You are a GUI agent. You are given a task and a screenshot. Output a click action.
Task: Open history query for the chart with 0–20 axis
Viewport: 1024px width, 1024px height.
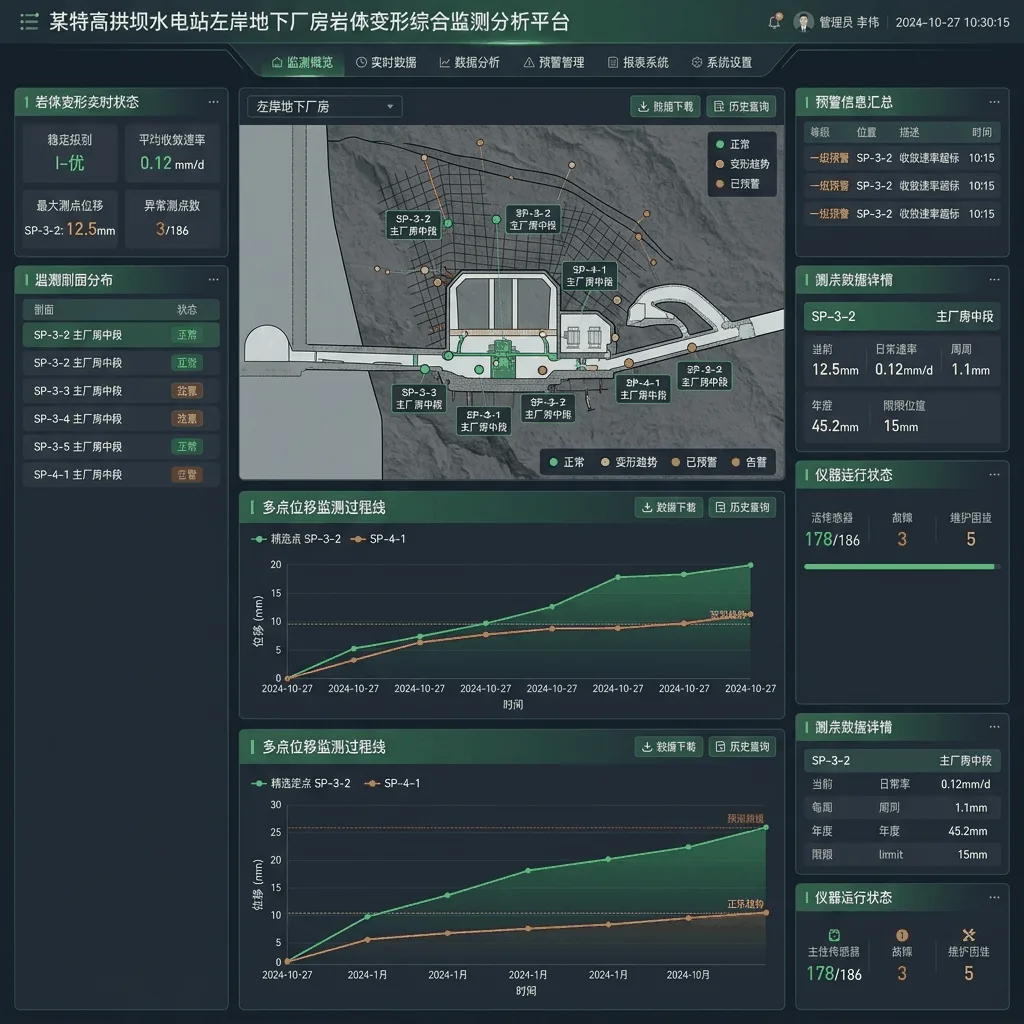coord(743,507)
